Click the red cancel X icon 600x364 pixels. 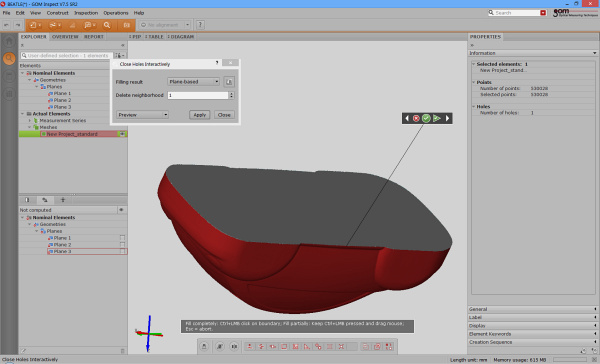click(416, 118)
